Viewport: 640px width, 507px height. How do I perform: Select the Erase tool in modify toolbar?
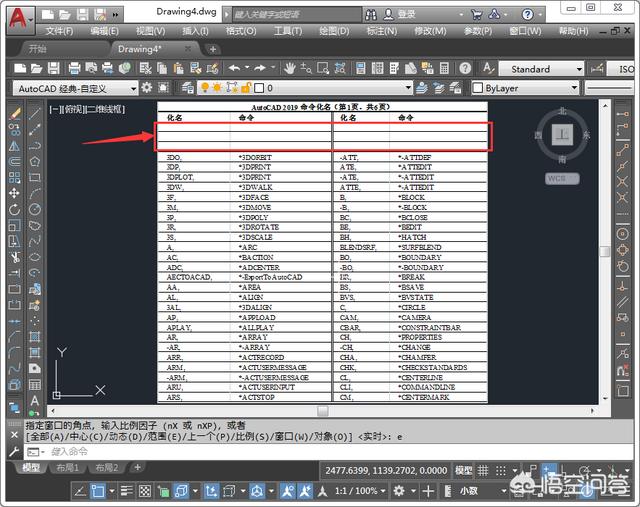pos(14,114)
